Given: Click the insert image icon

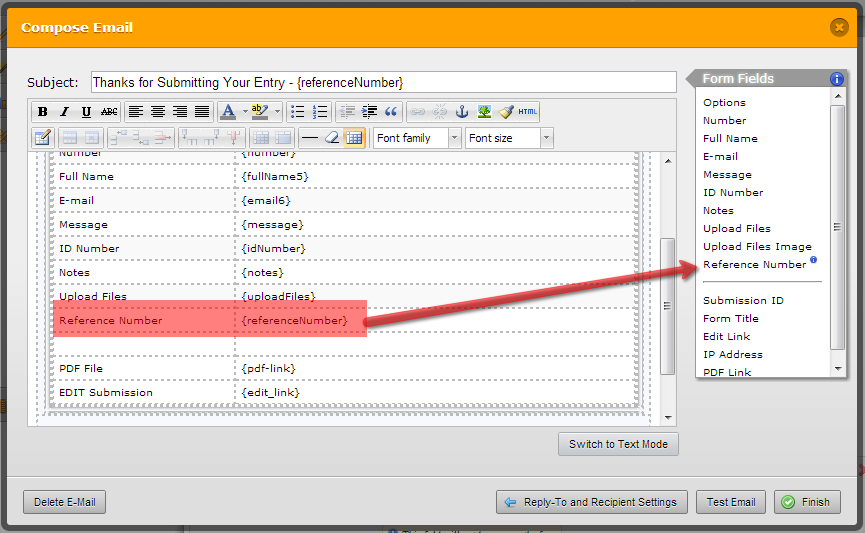Looking at the screenshot, I should (484, 112).
